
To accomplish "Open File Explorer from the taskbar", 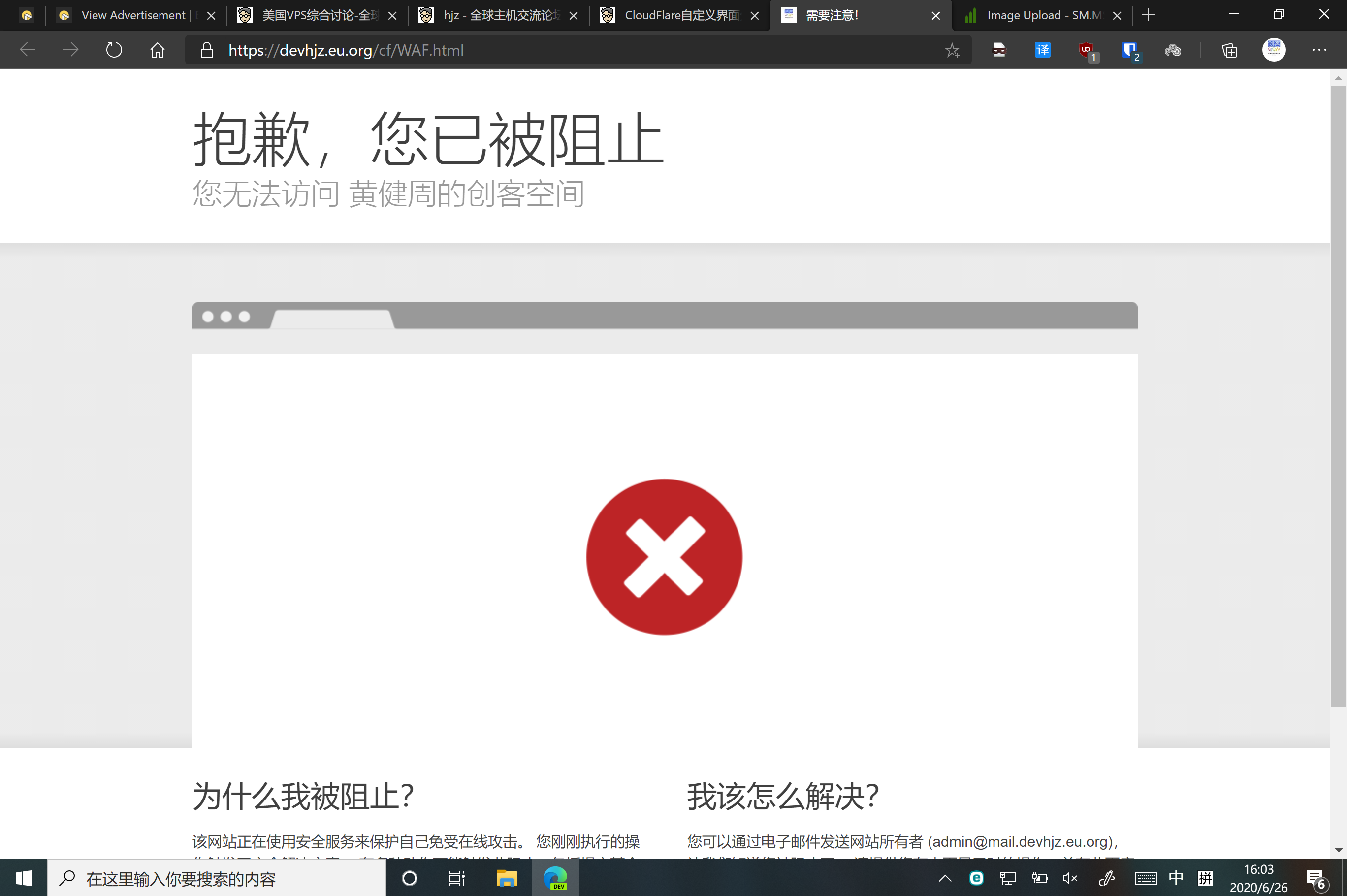I will pos(506,878).
